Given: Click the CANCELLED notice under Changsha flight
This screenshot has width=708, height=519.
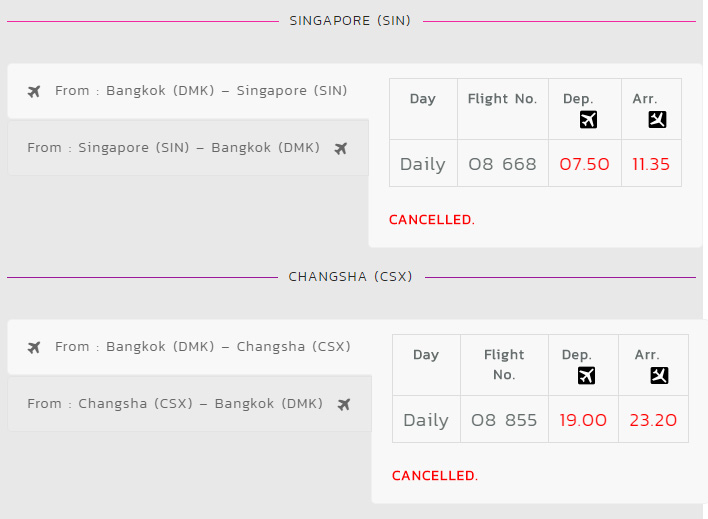Looking at the screenshot, I should 435,476.
